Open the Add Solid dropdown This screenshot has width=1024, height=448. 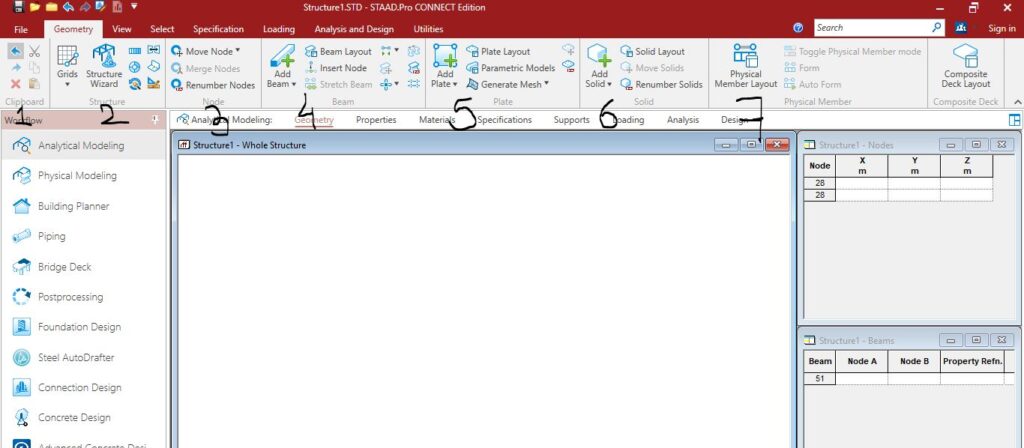[599, 67]
